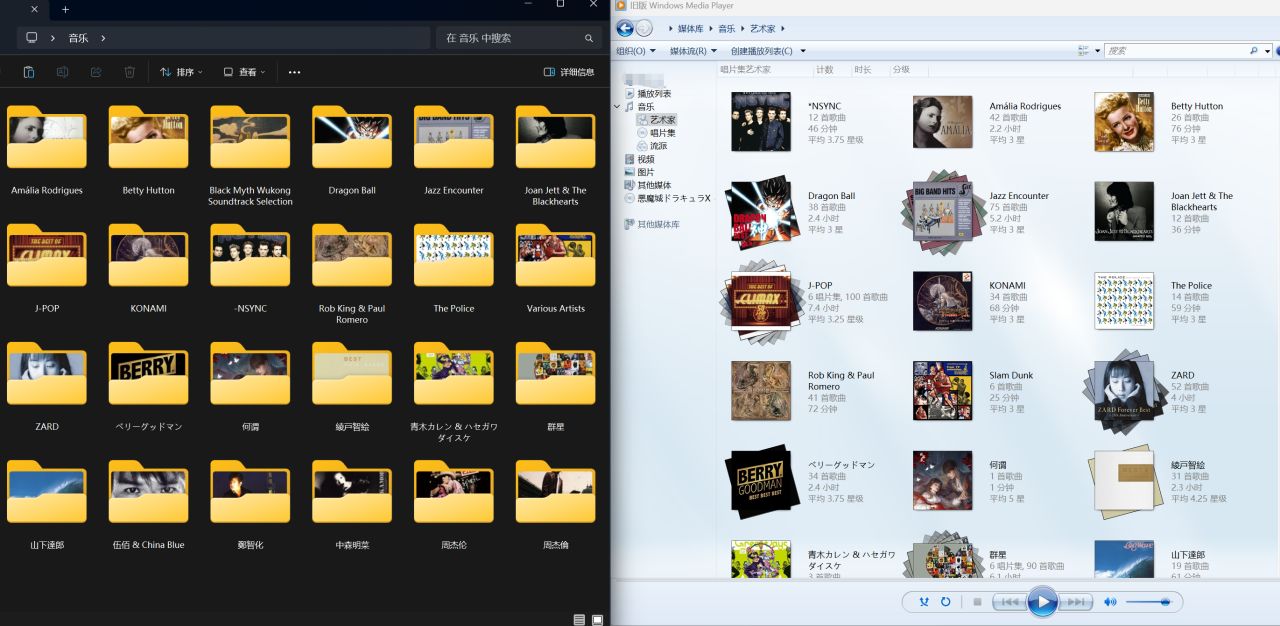Image resolution: width=1280 pixels, height=626 pixels.
Task: Switch Explorer to details list view
Action: (580, 620)
